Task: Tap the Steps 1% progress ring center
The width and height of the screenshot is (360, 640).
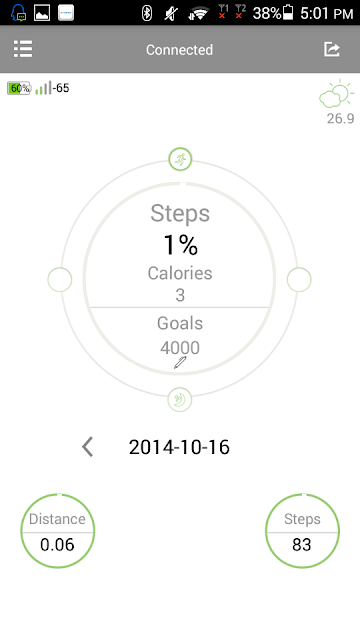Action: [180, 245]
